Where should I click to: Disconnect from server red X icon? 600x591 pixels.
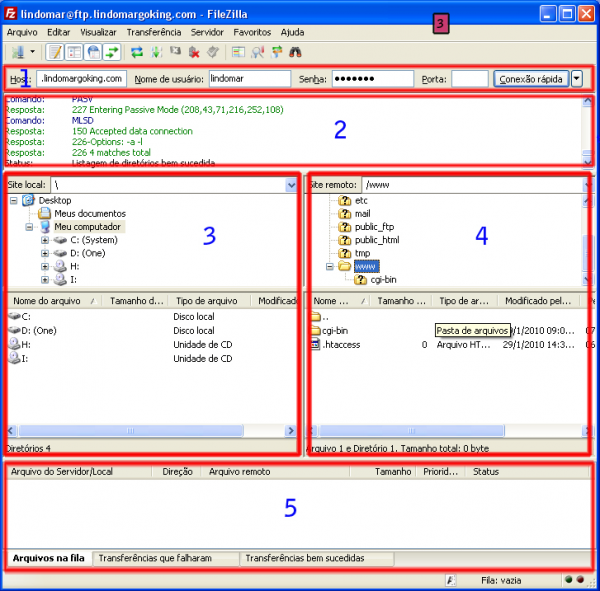[x=194, y=52]
